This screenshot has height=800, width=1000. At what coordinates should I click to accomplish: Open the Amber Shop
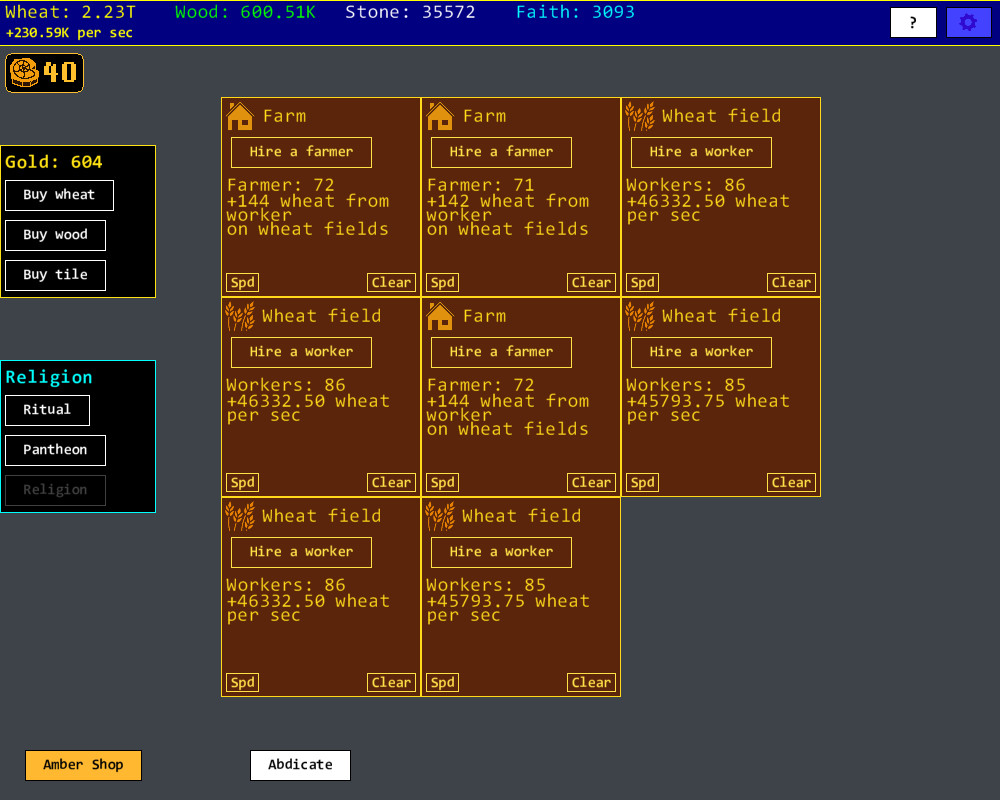point(83,765)
